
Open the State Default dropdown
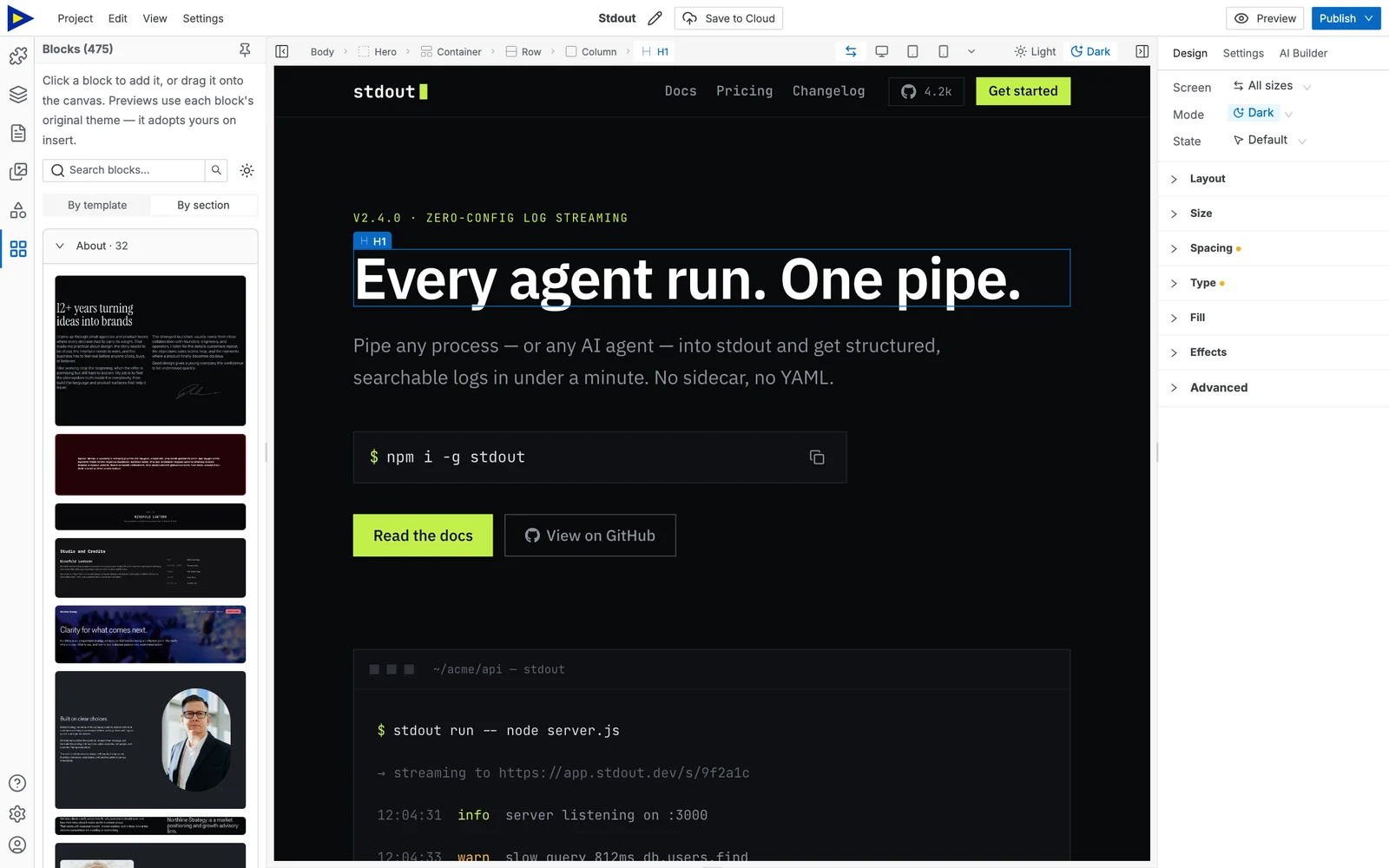pos(1268,140)
